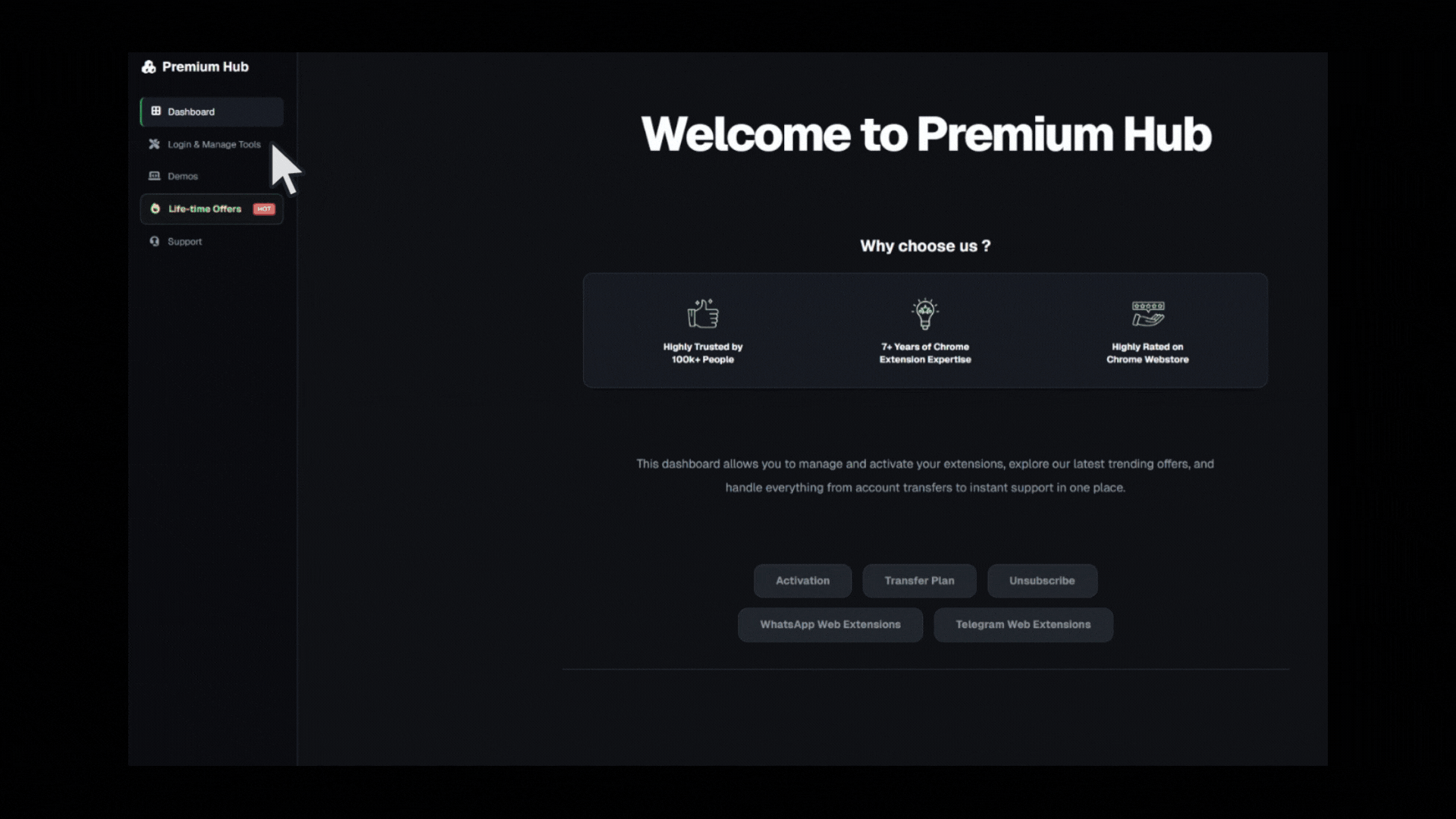The image size is (1456, 819).
Task: Open the Life-time Offers section
Action: point(205,209)
